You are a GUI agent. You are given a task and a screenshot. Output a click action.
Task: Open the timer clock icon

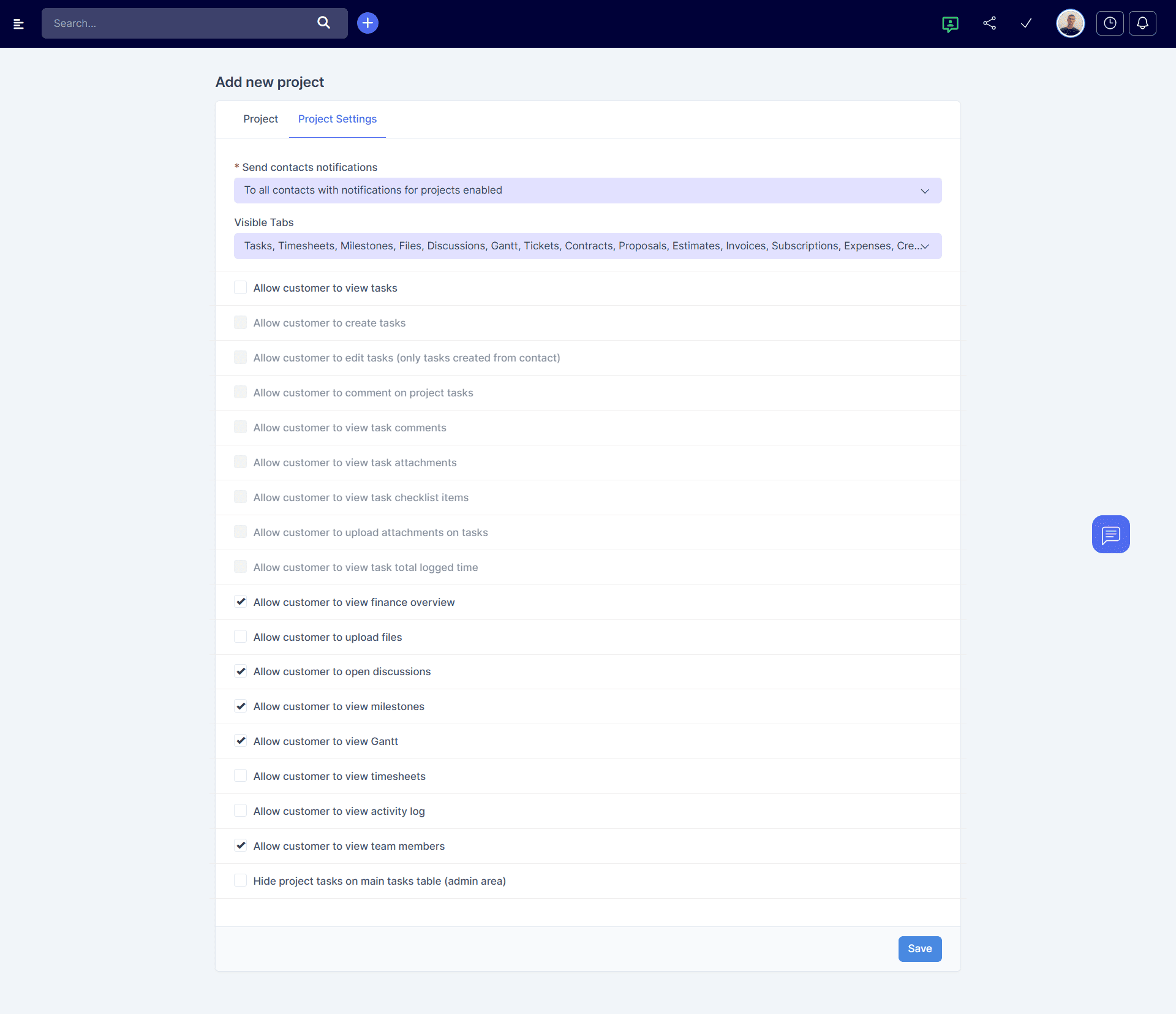pos(1109,23)
